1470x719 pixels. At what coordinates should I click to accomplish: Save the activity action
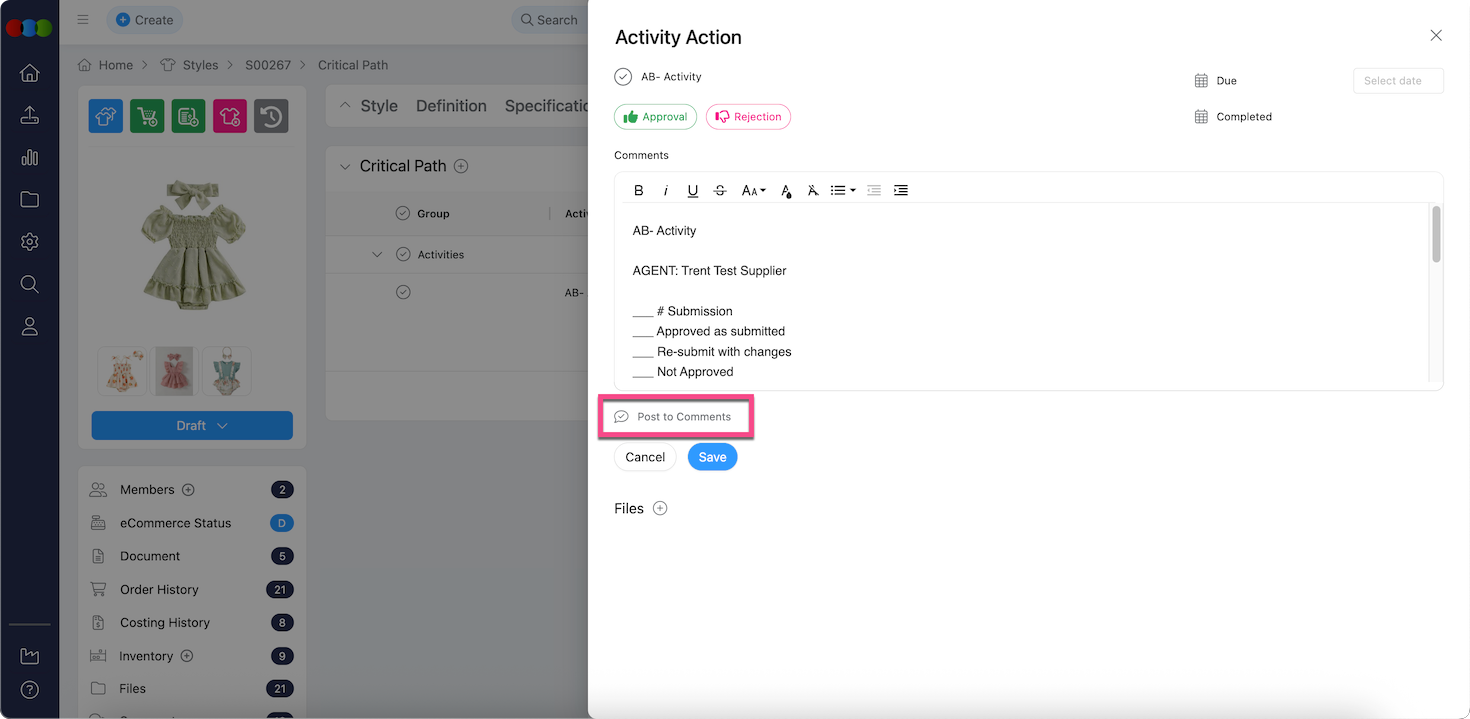tap(712, 457)
